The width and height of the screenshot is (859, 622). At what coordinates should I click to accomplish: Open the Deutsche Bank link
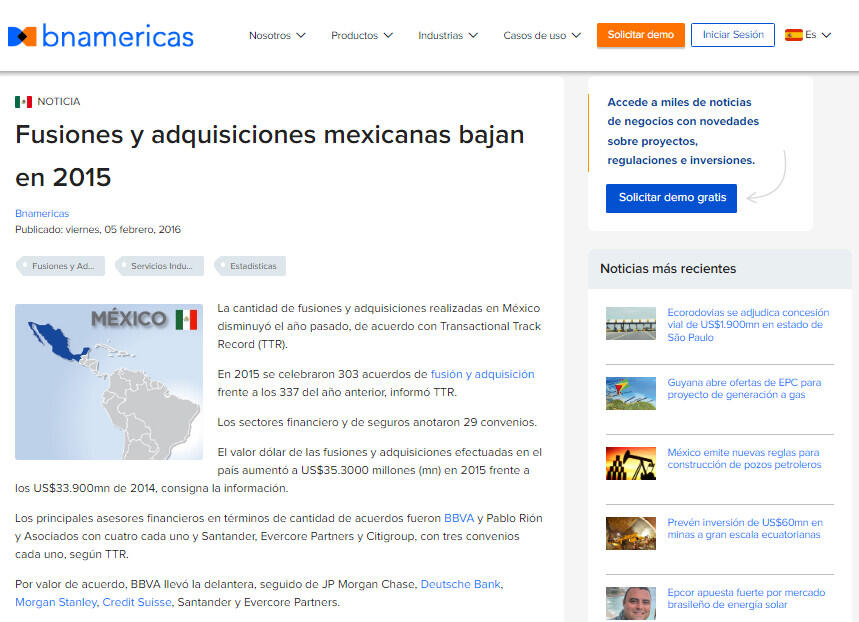461,584
